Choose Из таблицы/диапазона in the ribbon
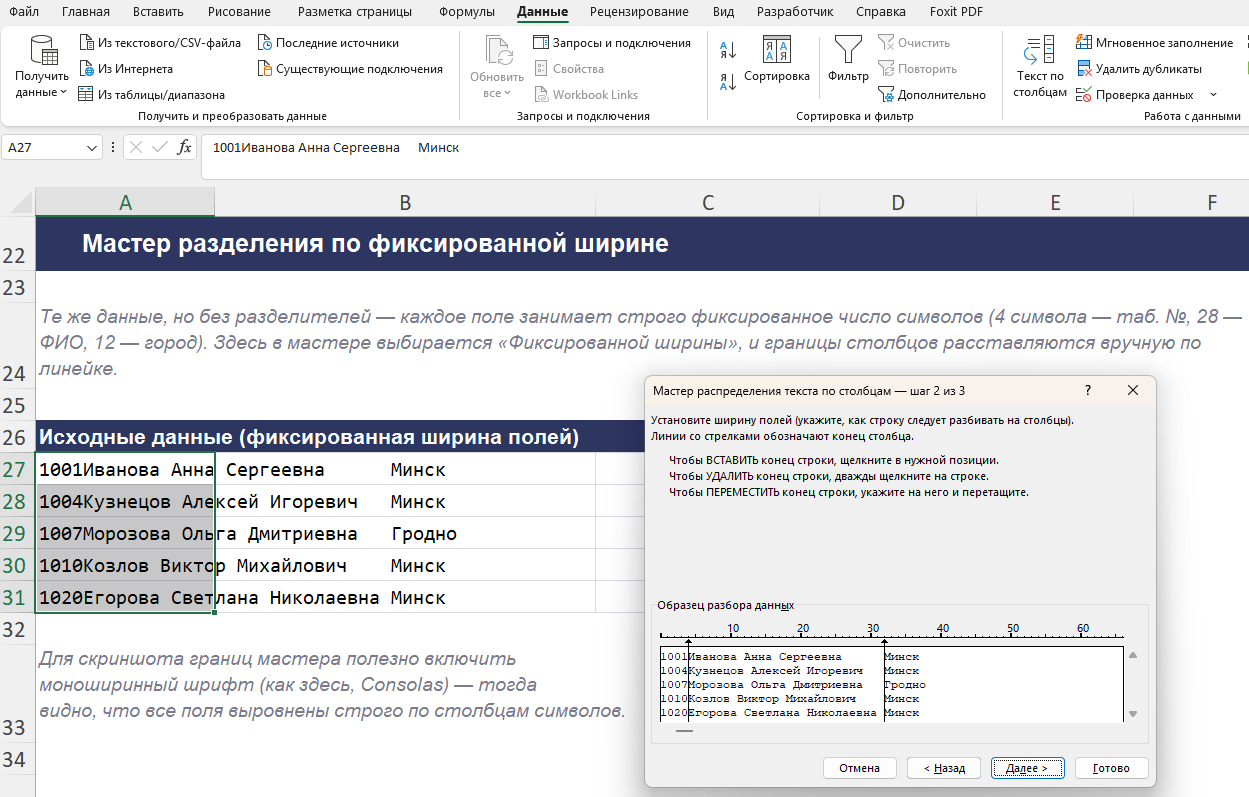This screenshot has height=797, width=1249. [151, 95]
